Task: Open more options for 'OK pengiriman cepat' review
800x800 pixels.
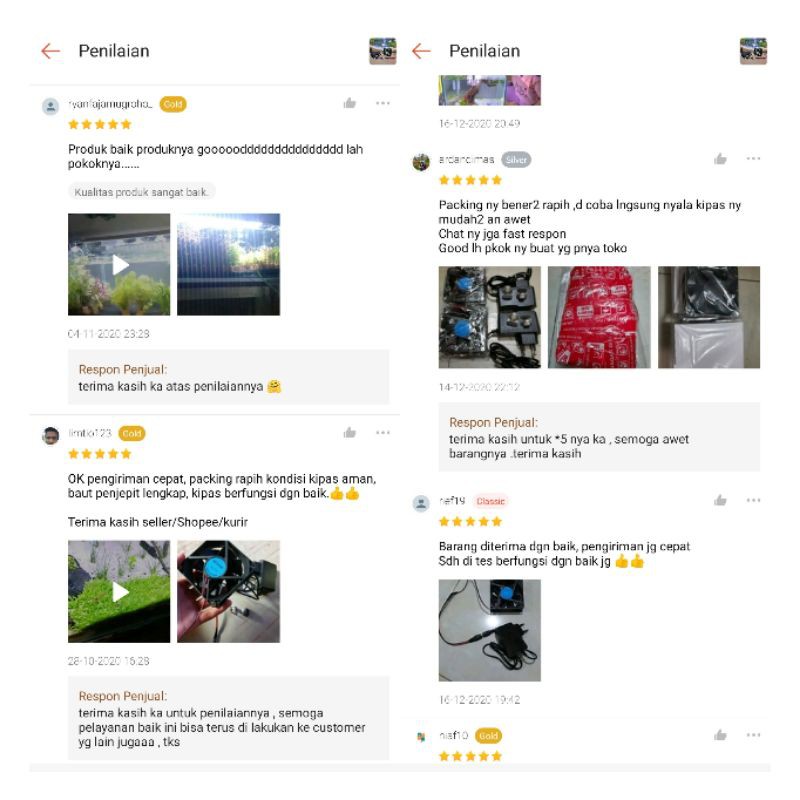Action: [383, 433]
